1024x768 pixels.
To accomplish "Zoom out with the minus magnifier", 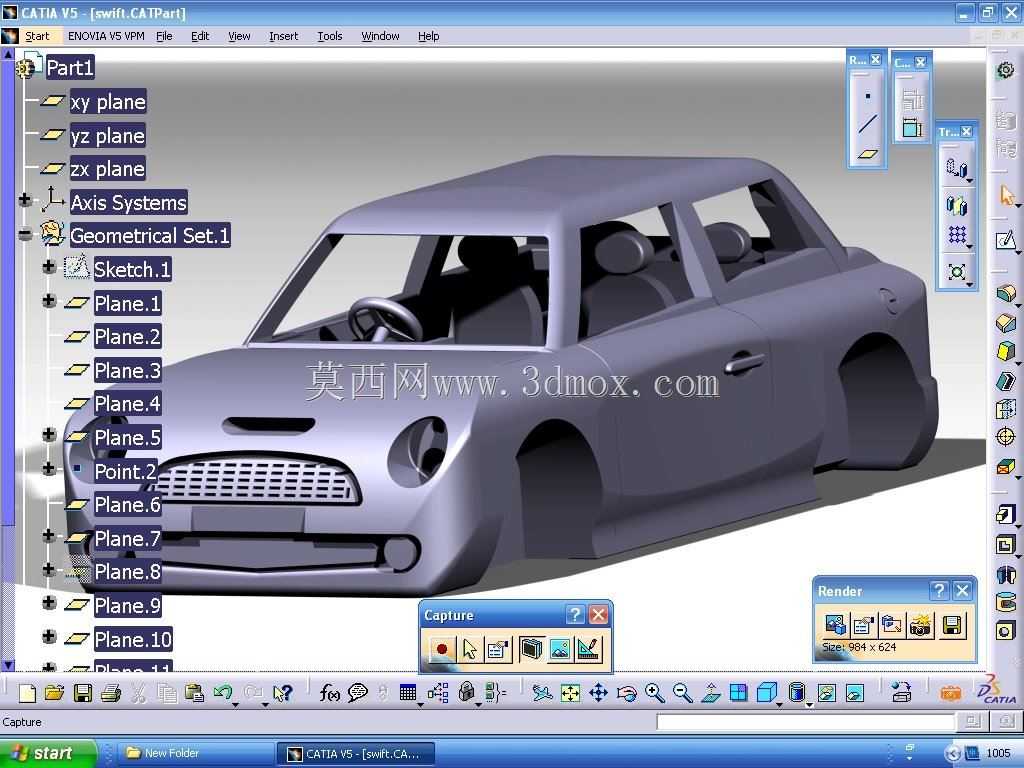I will [682, 692].
